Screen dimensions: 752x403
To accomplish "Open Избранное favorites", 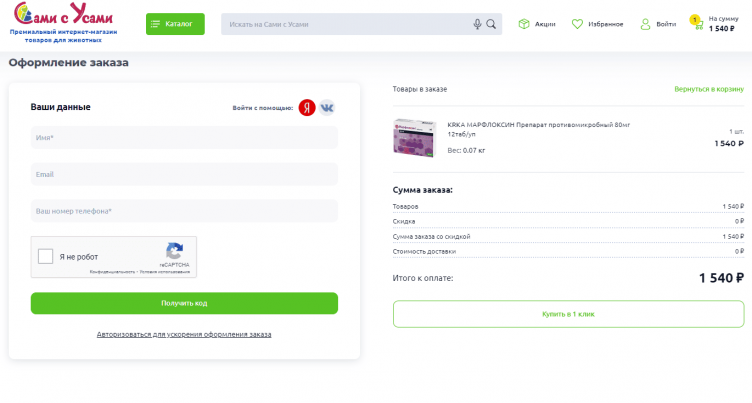I will (x=597, y=24).
